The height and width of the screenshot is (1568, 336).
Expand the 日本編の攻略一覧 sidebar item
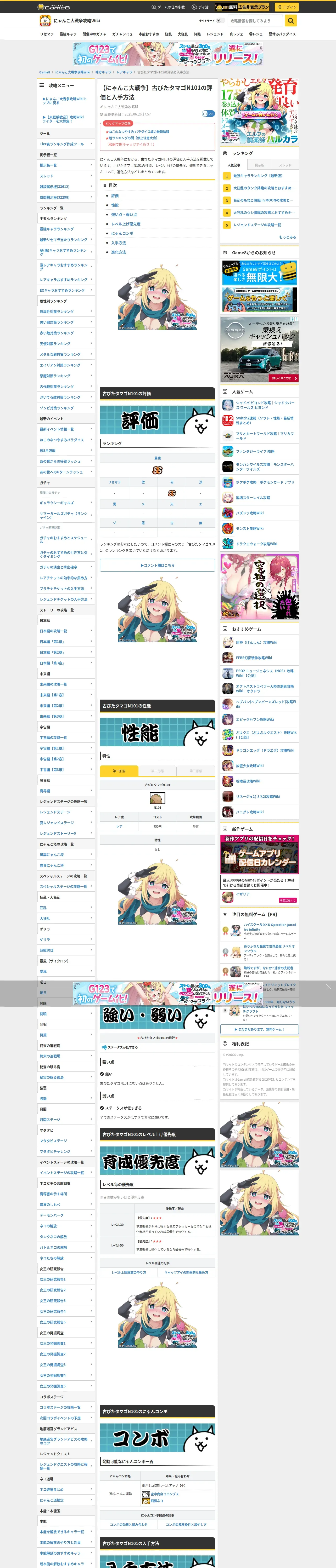click(66, 631)
